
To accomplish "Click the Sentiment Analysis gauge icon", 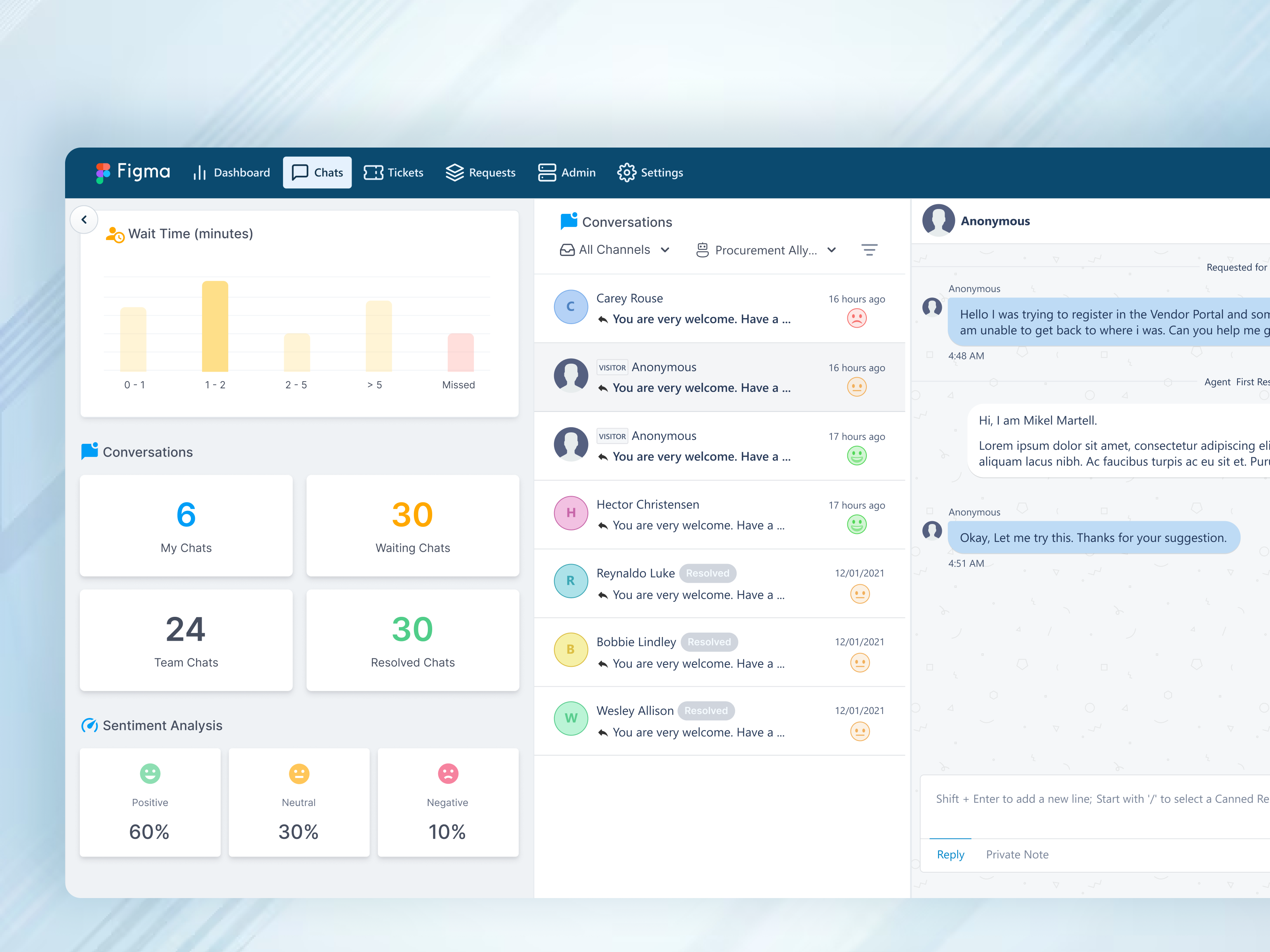I will coord(90,726).
